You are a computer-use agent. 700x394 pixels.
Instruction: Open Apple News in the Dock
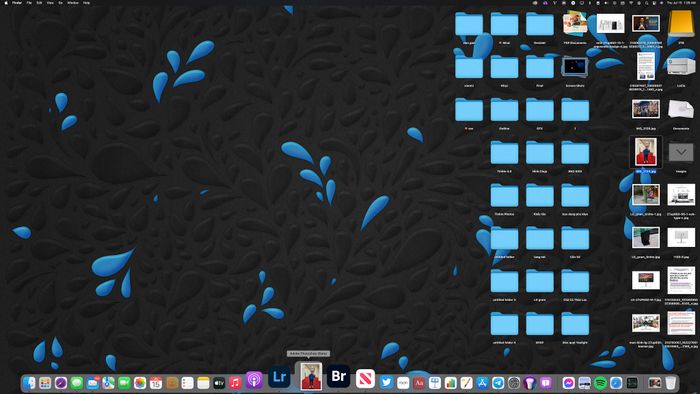click(x=365, y=379)
